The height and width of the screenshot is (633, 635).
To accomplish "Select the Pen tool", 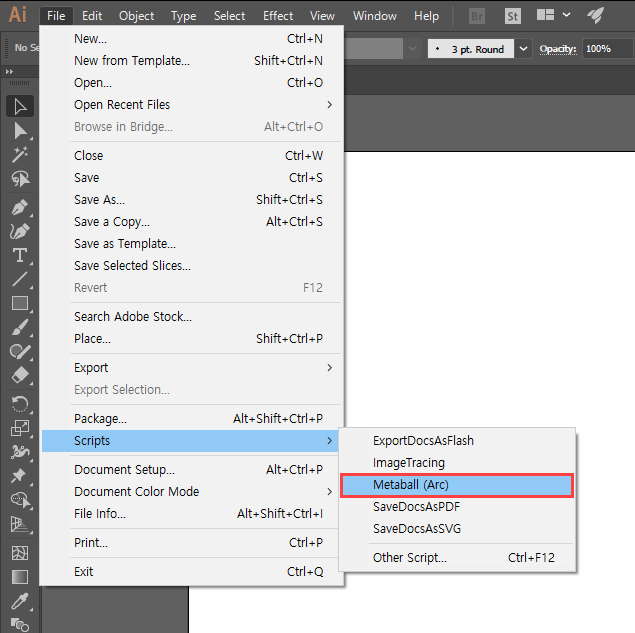I will 20,207.
